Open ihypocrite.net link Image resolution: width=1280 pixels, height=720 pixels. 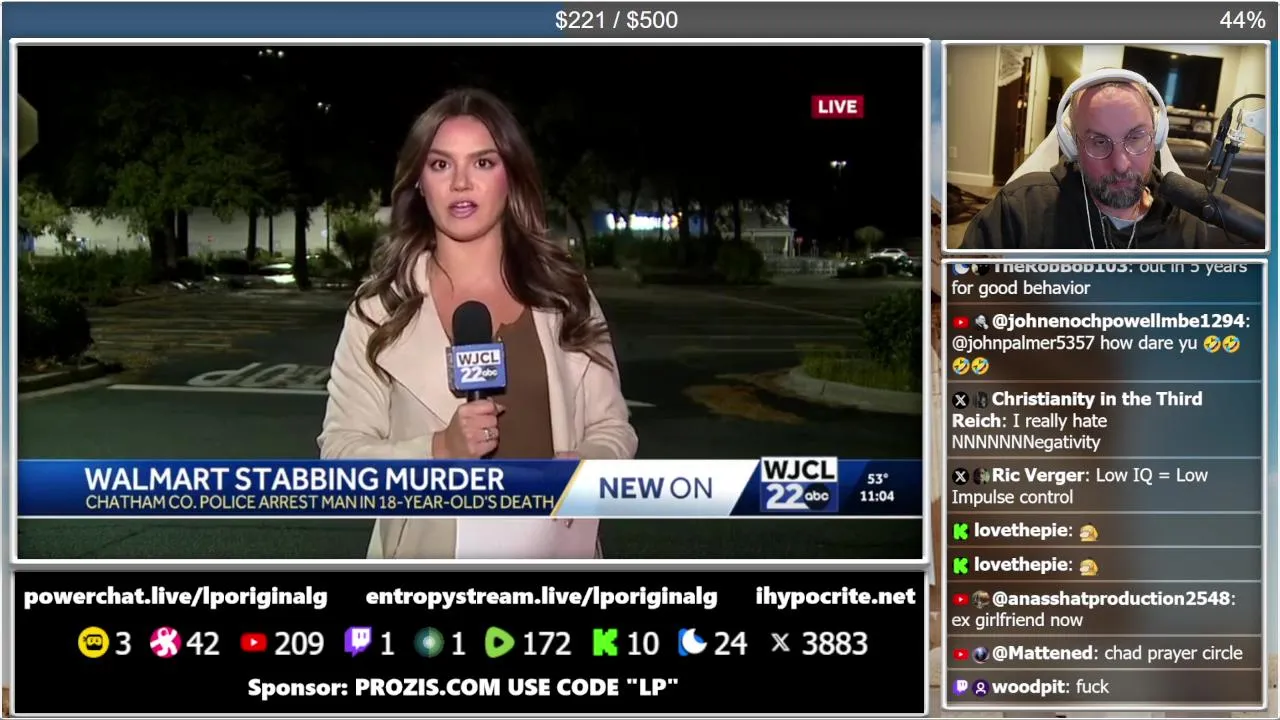point(835,597)
